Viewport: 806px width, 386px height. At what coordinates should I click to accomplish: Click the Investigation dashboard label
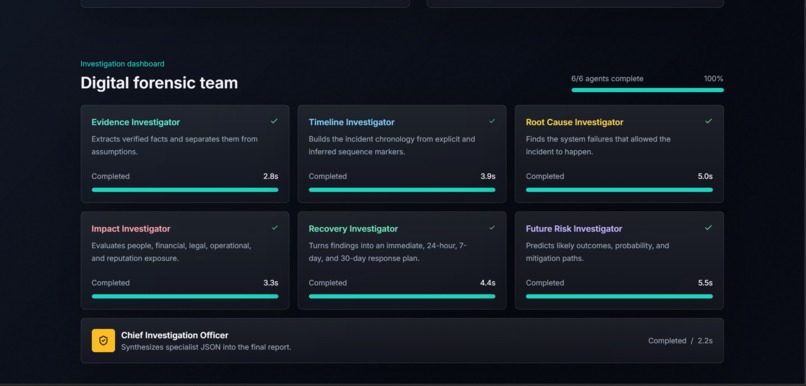122,64
